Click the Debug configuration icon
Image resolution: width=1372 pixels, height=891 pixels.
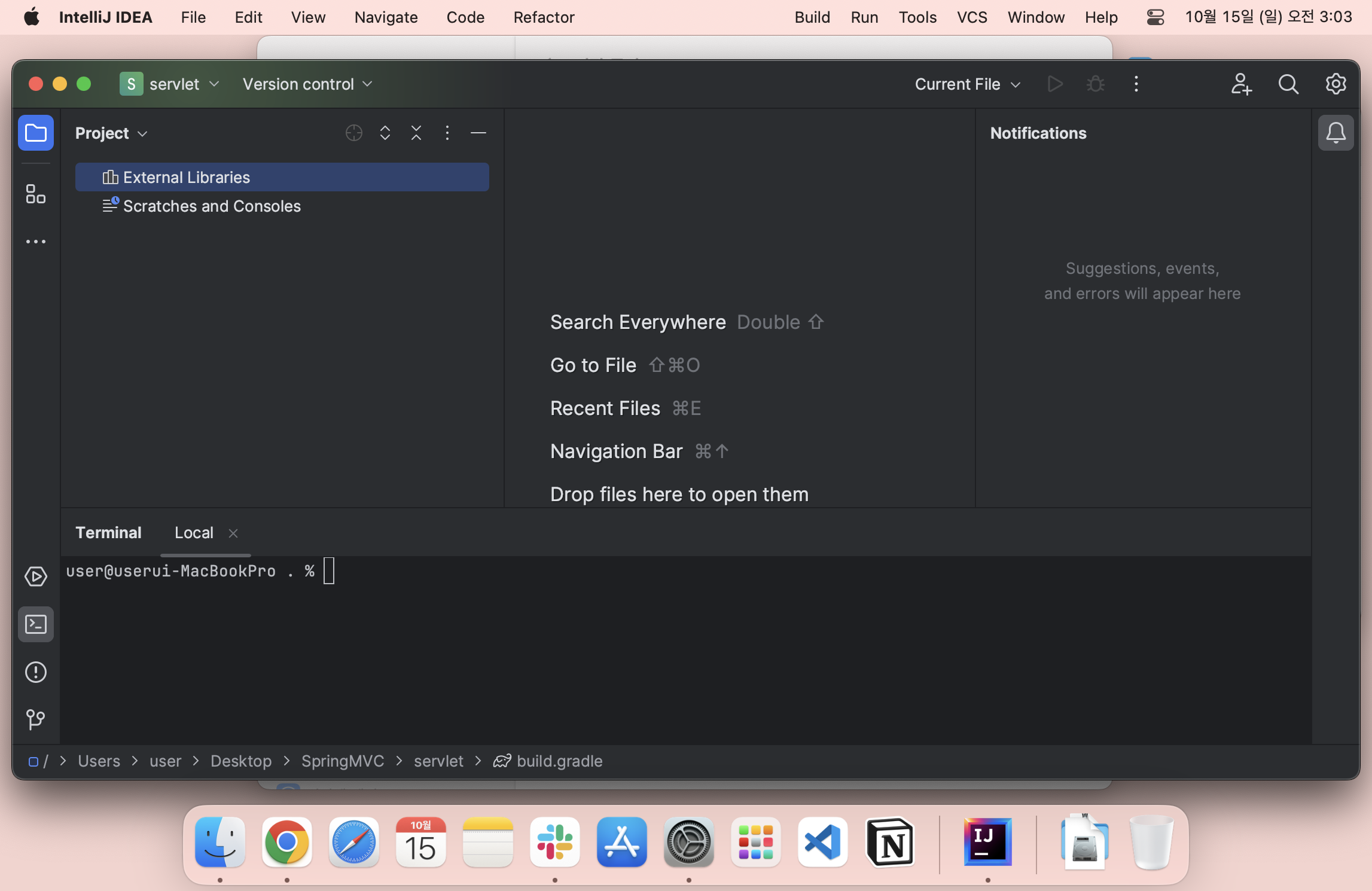[x=1095, y=84]
